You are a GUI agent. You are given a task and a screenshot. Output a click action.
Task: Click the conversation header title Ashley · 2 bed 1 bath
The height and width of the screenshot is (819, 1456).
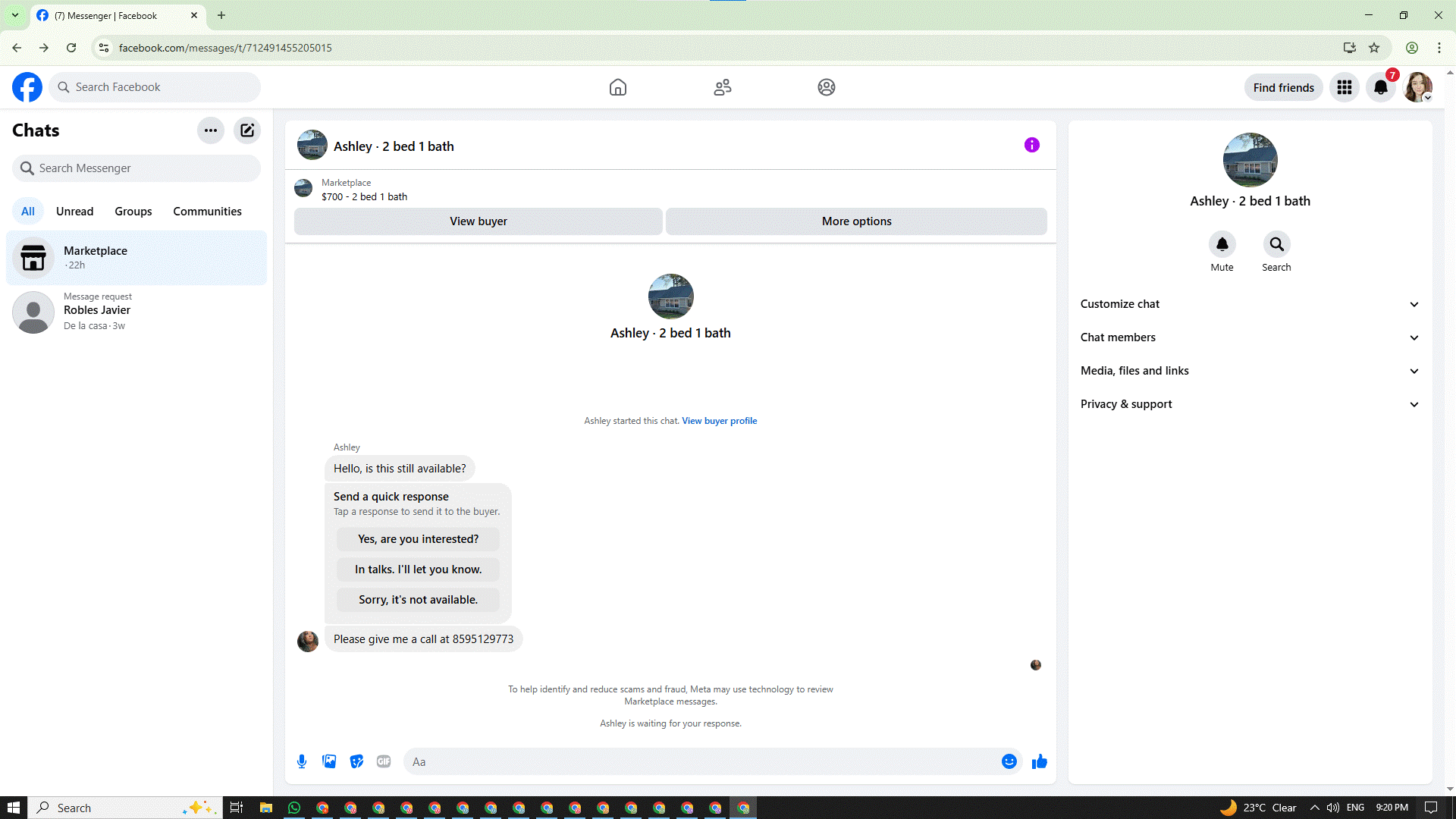coord(394,146)
